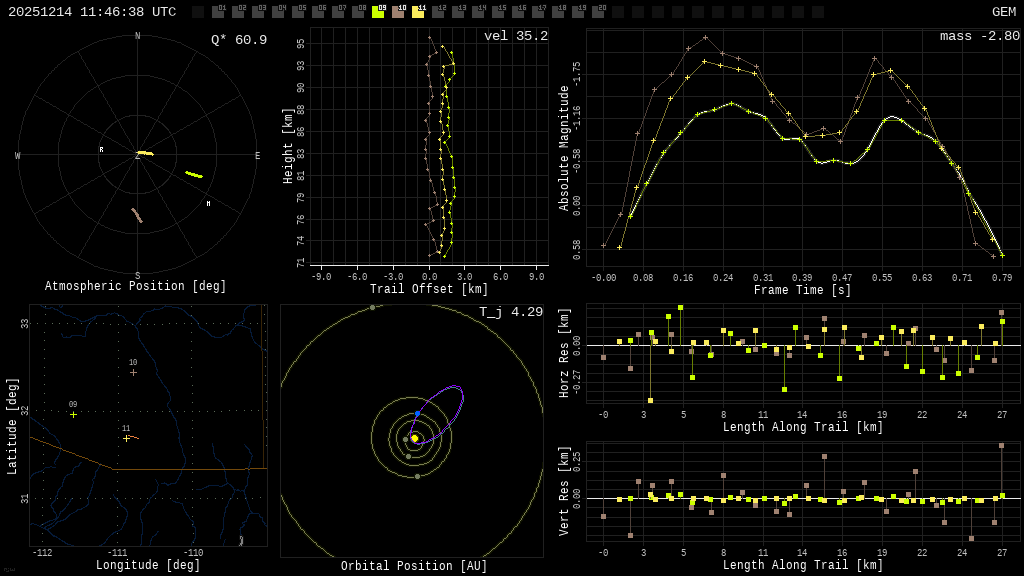This screenshot has height=576, width=1024.
Task: Click the tan meteor track in polar plot
Action: (x=137, y=215)
